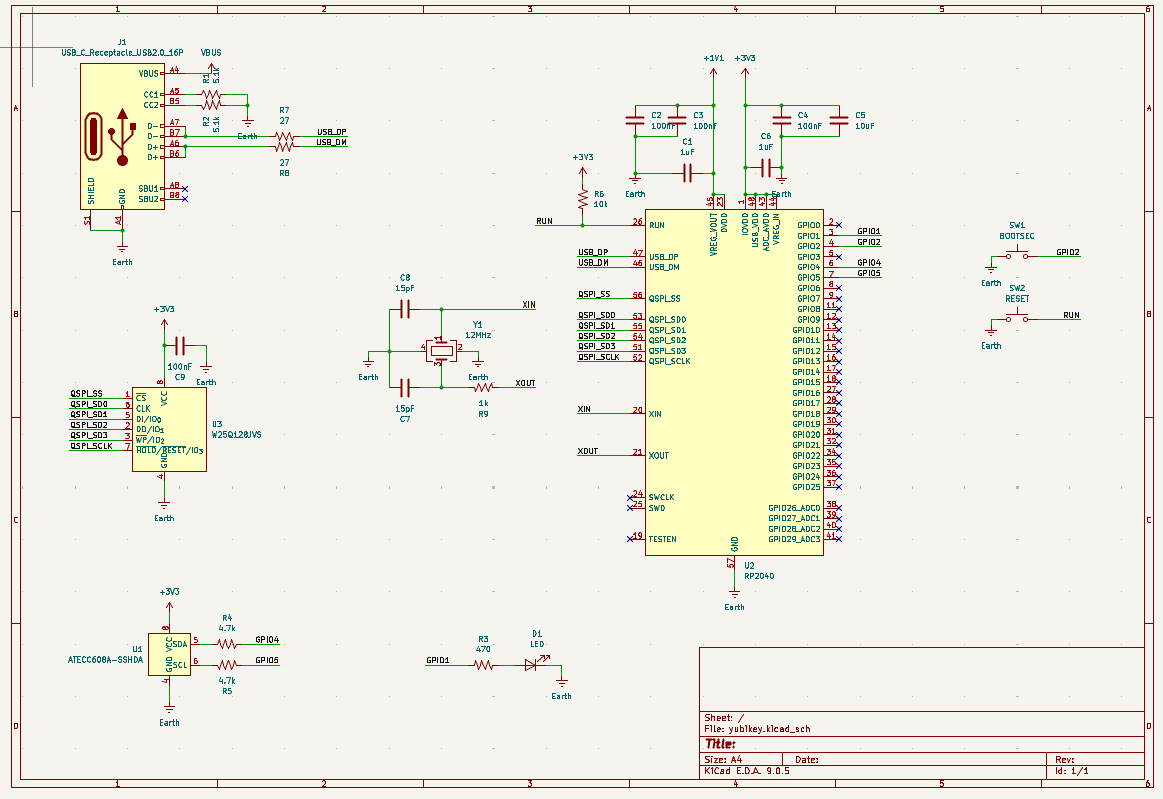
Task: Click the W25Q128JVS flash chip U3
Action: [x=164, y=425]
